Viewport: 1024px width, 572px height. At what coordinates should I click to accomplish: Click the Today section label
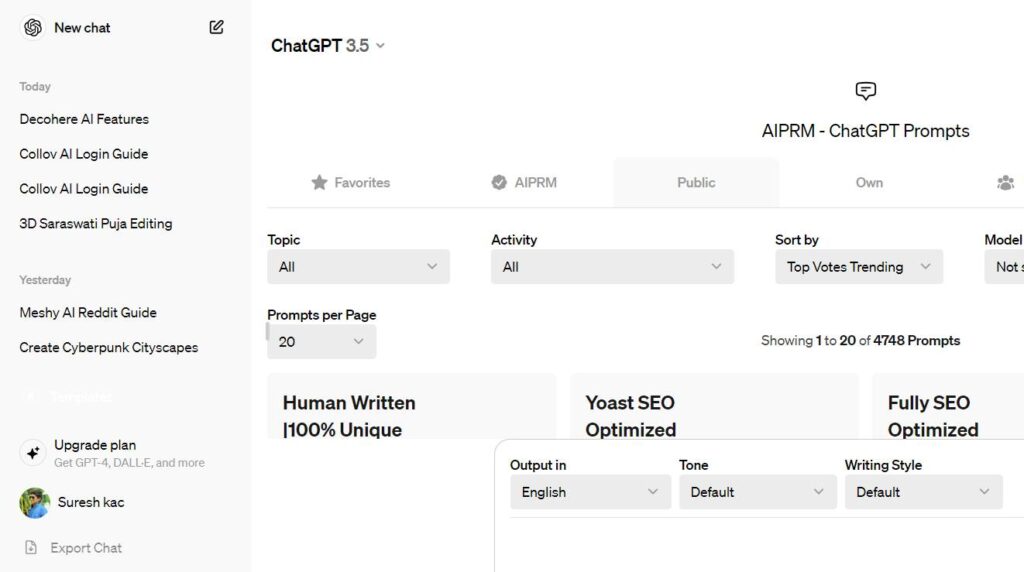[35, 86]
